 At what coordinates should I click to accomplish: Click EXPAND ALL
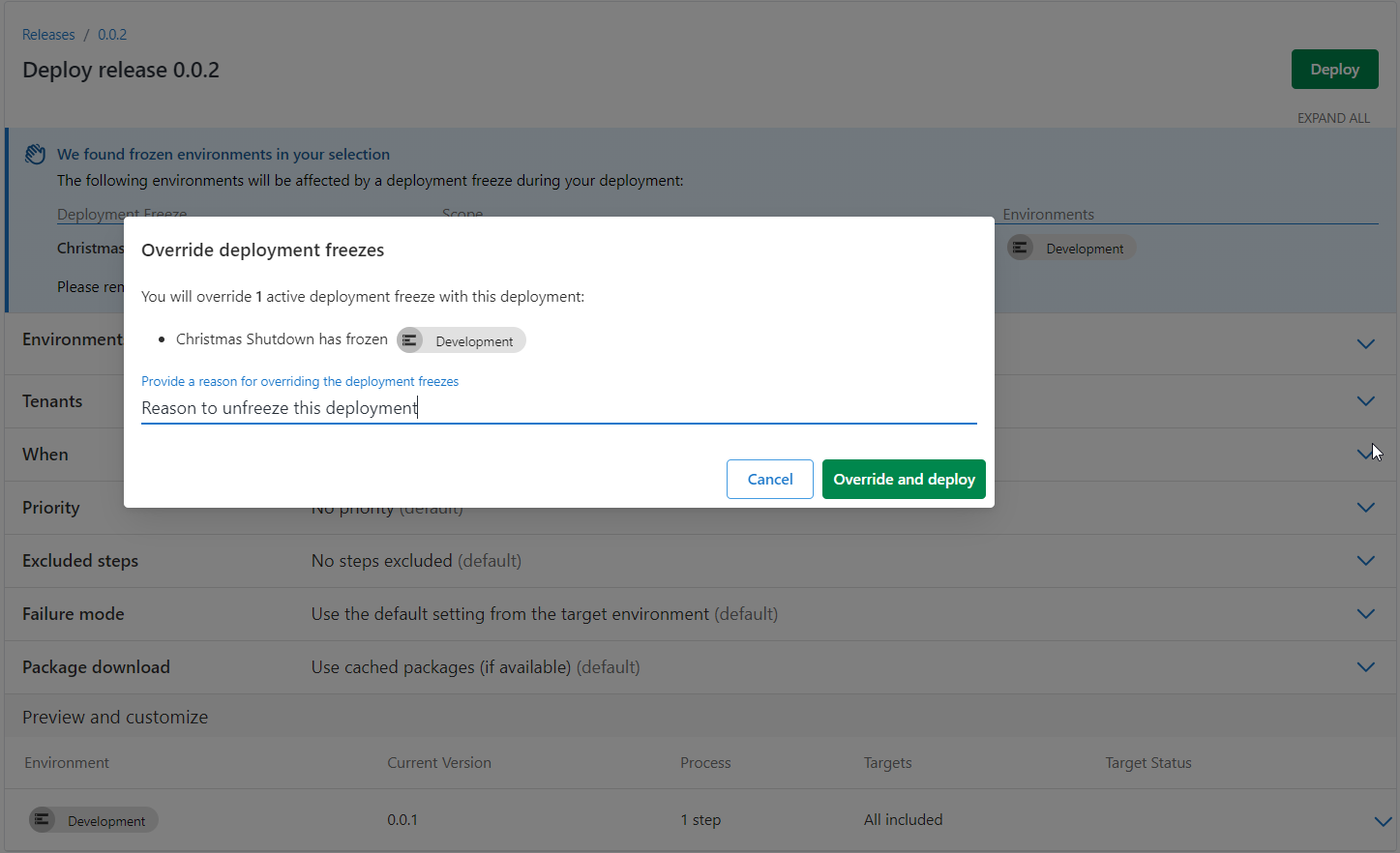(1333, 117)
